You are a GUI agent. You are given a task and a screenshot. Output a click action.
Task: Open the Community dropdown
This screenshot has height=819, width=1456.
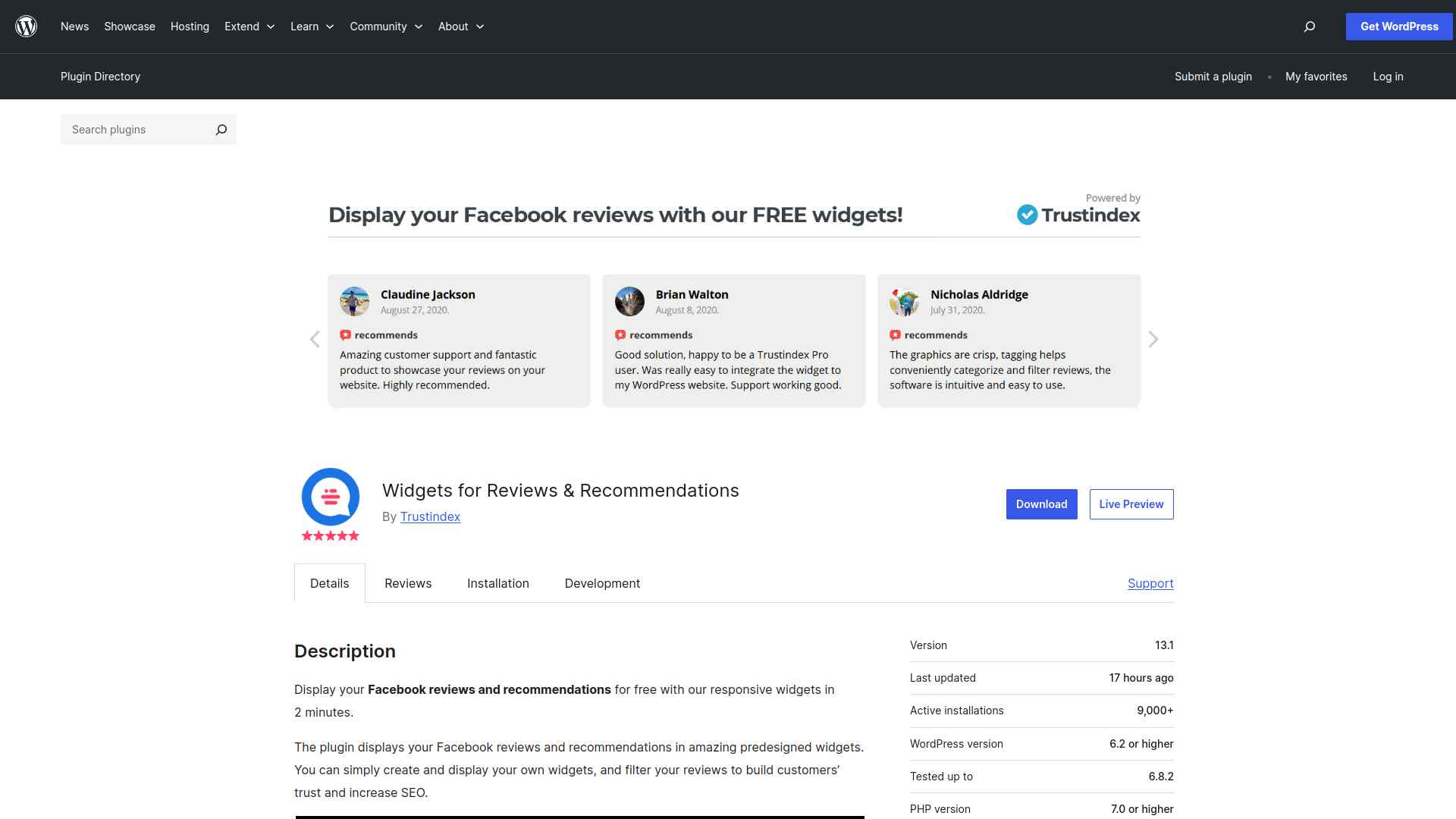[x=386, y=27]
